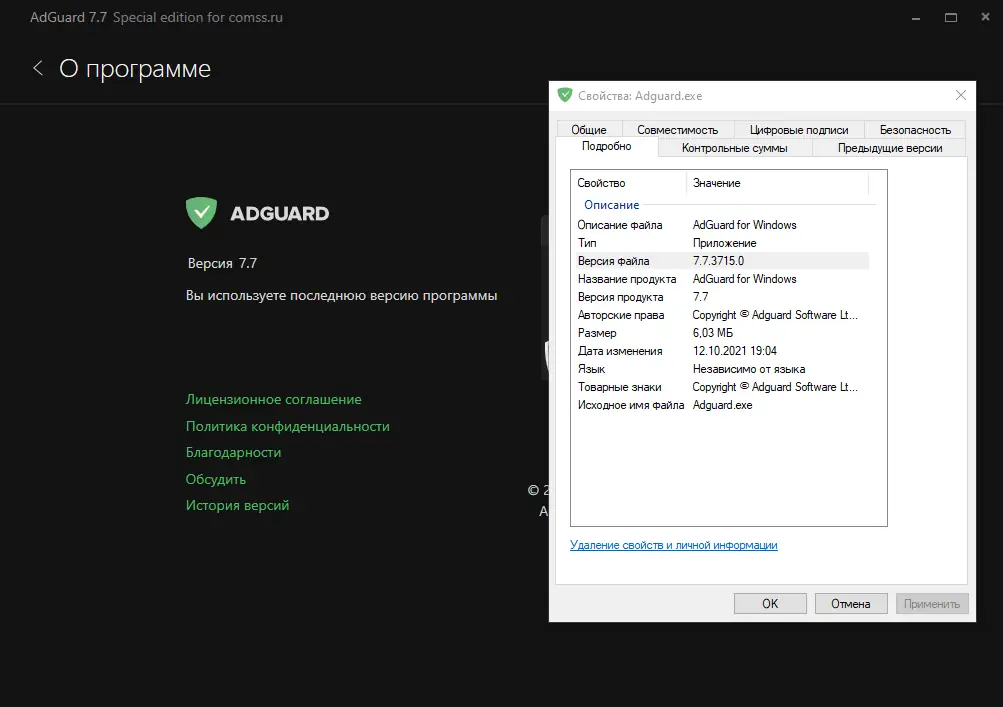The image size is (1003, 707).
Task: Open the Совместимость tab
Action: tap(678, 130)
